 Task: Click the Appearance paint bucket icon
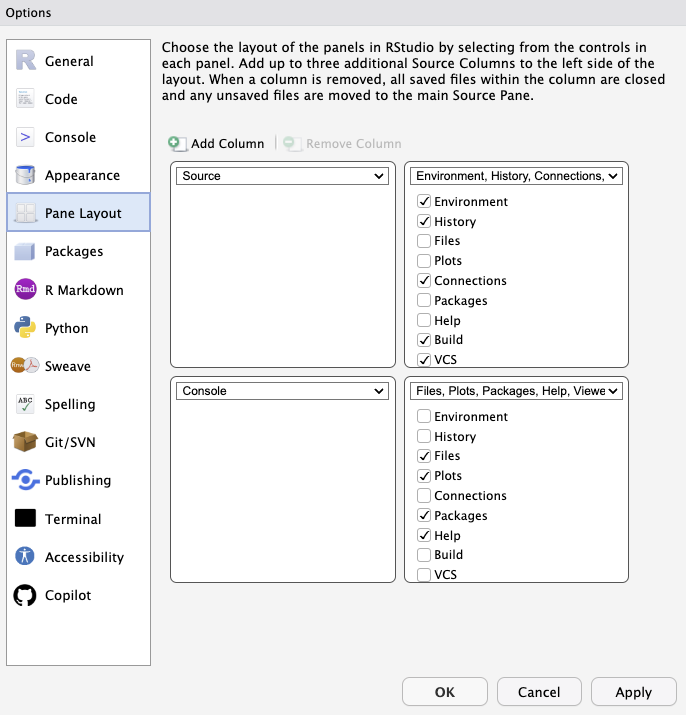coord(25,175)
